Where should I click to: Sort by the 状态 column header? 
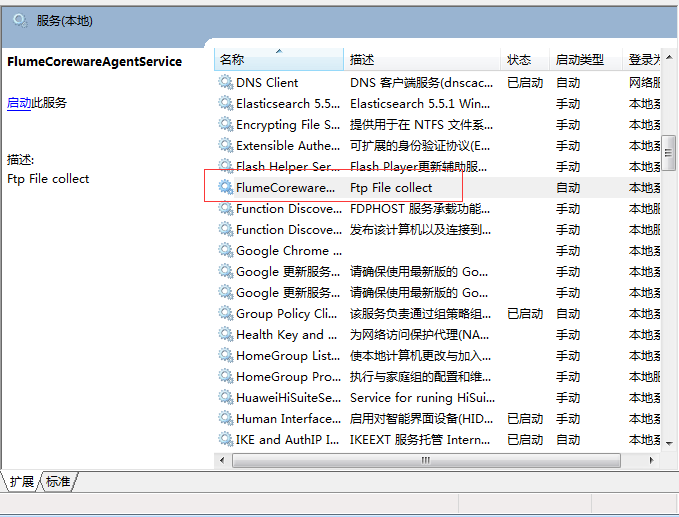525,59
